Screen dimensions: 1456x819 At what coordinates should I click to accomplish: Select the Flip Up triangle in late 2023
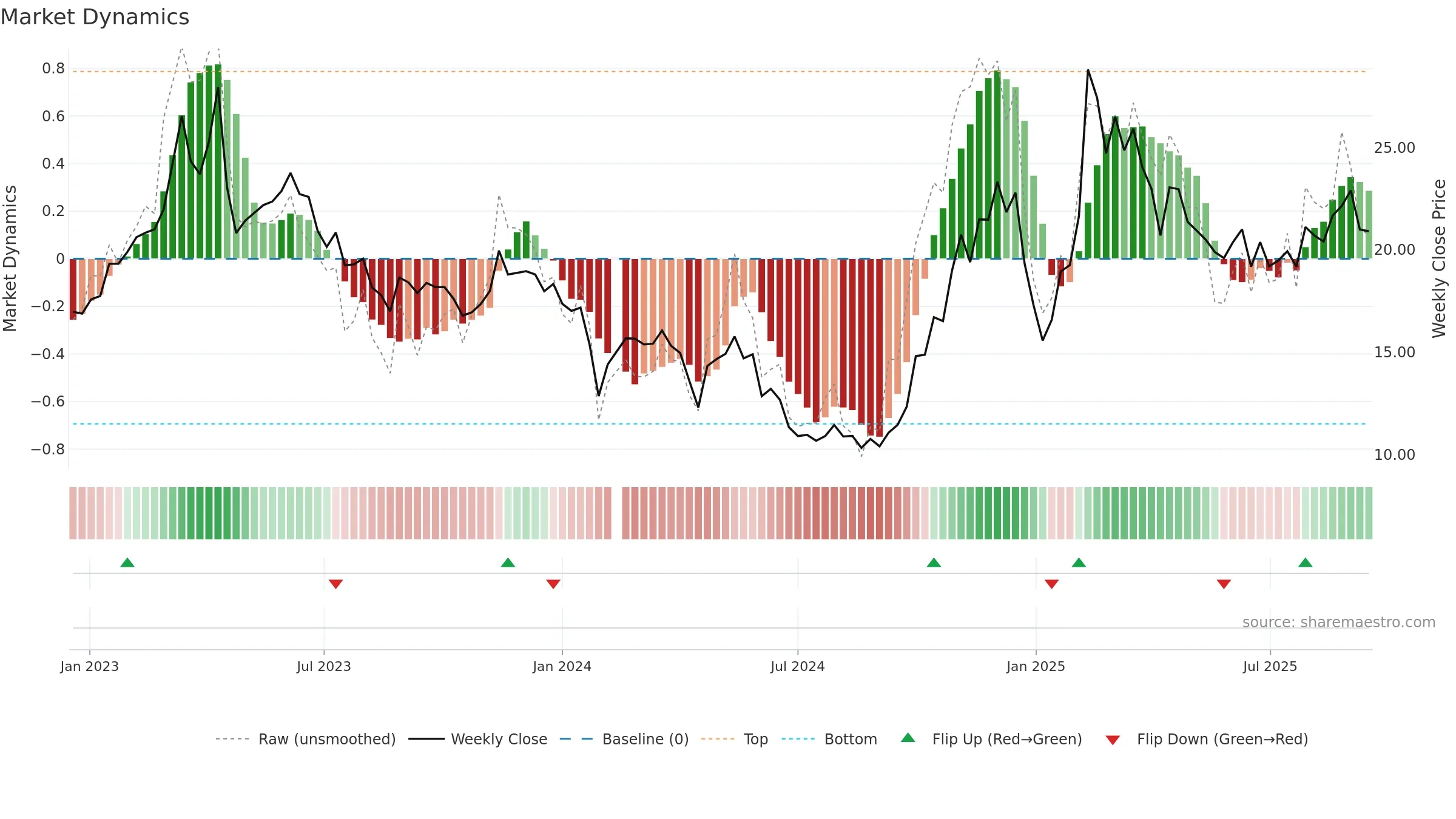[508, 563]
